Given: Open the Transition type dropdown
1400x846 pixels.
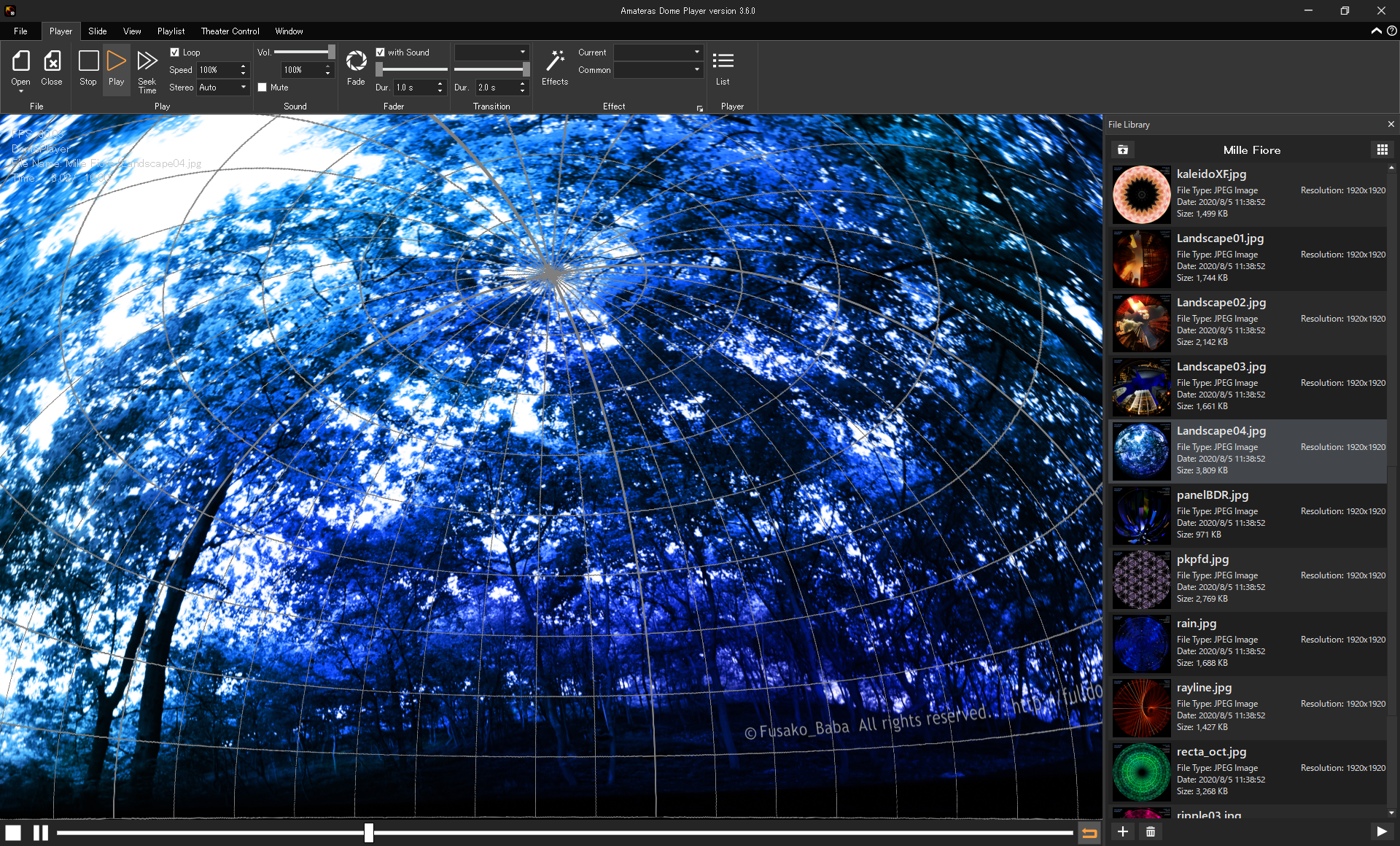Looking at the screenshot, I should tap(491, 53).
